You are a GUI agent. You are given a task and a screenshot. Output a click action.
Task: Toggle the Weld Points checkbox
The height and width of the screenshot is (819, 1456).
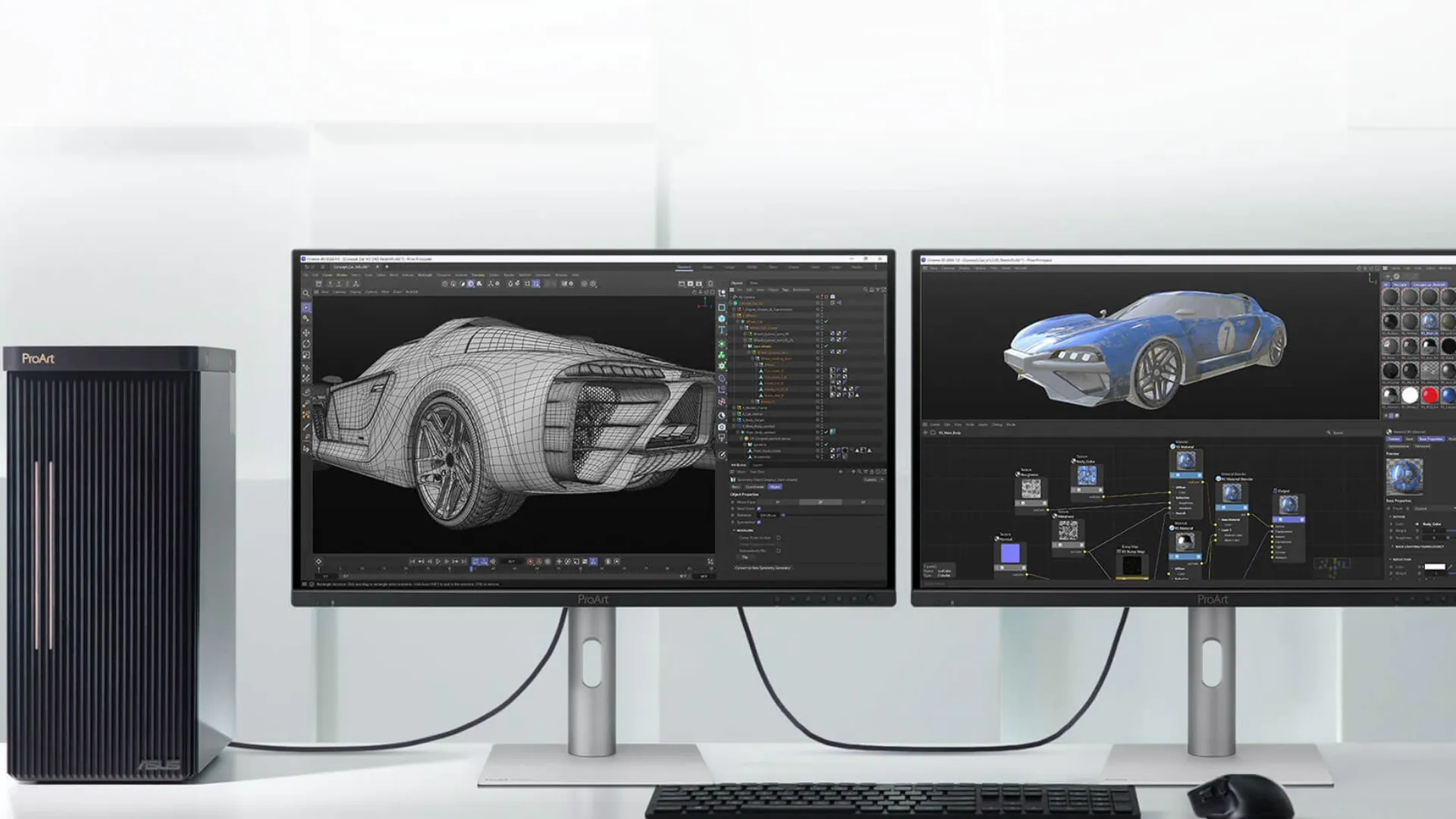pyautogui.click(x=759, y=508)
